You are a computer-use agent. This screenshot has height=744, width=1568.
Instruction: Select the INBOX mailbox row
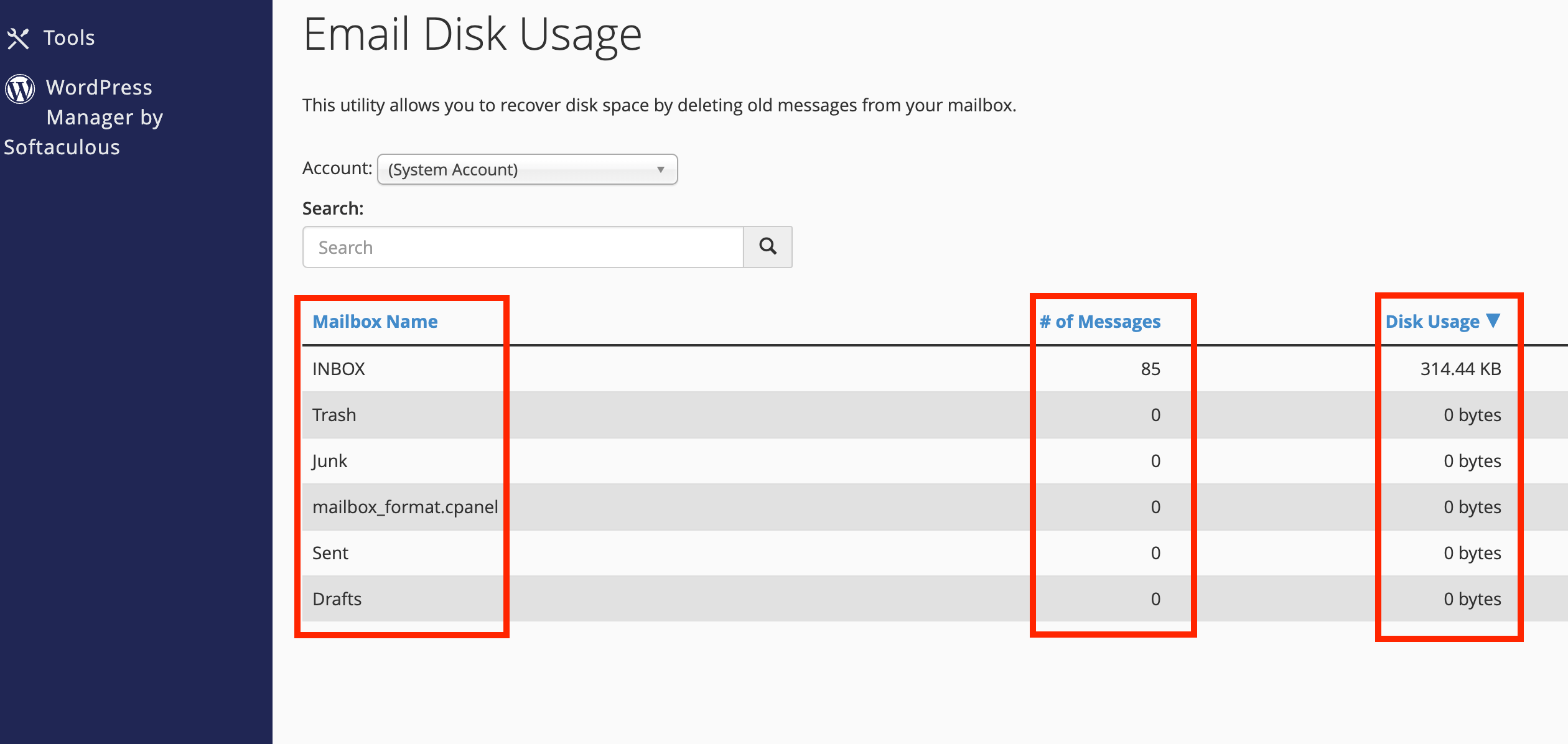coord(935,369)
